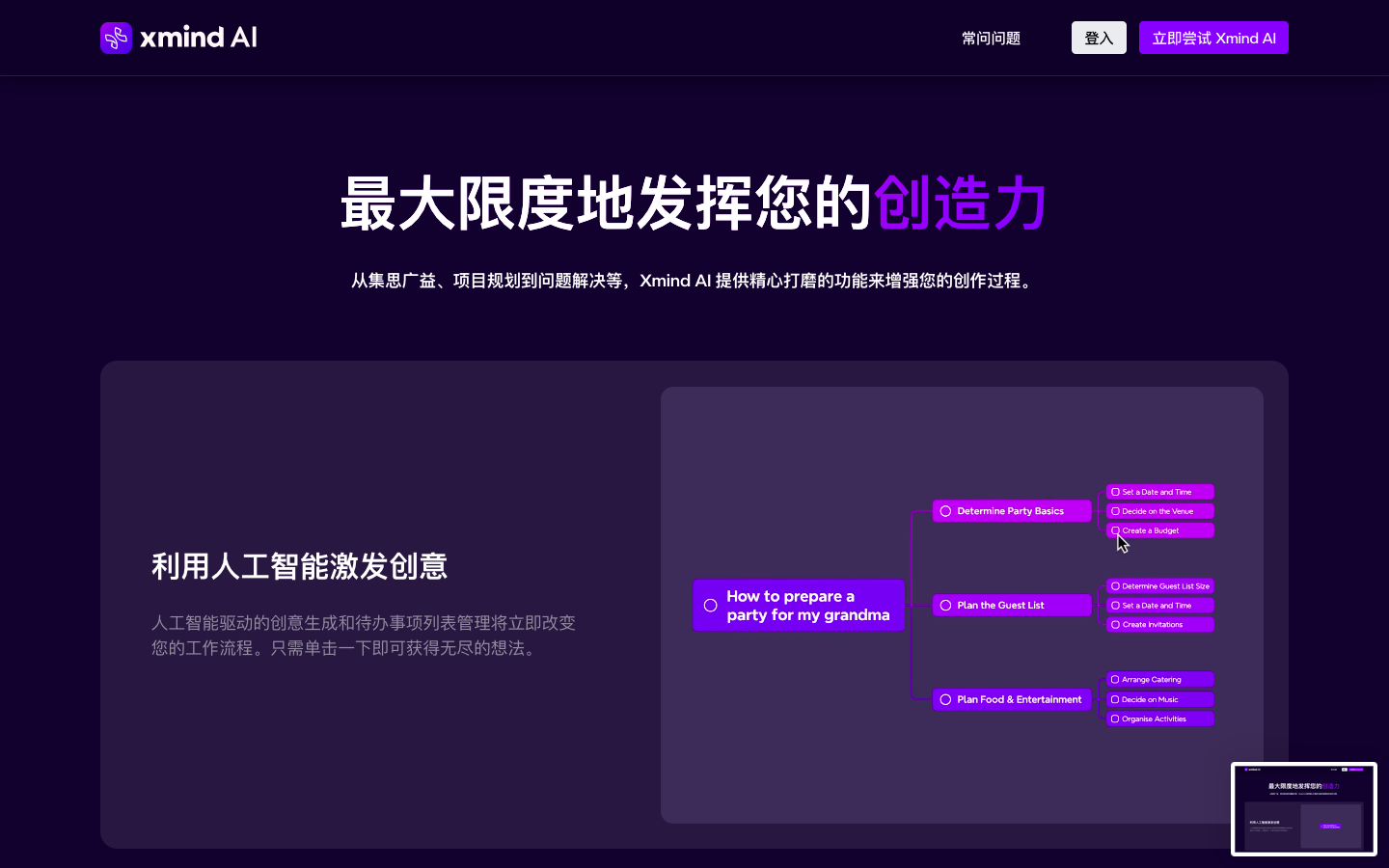1389x868 pixels.
Task: Select the circle icon on Create Invitations
Action: (x=1115, y=624)
